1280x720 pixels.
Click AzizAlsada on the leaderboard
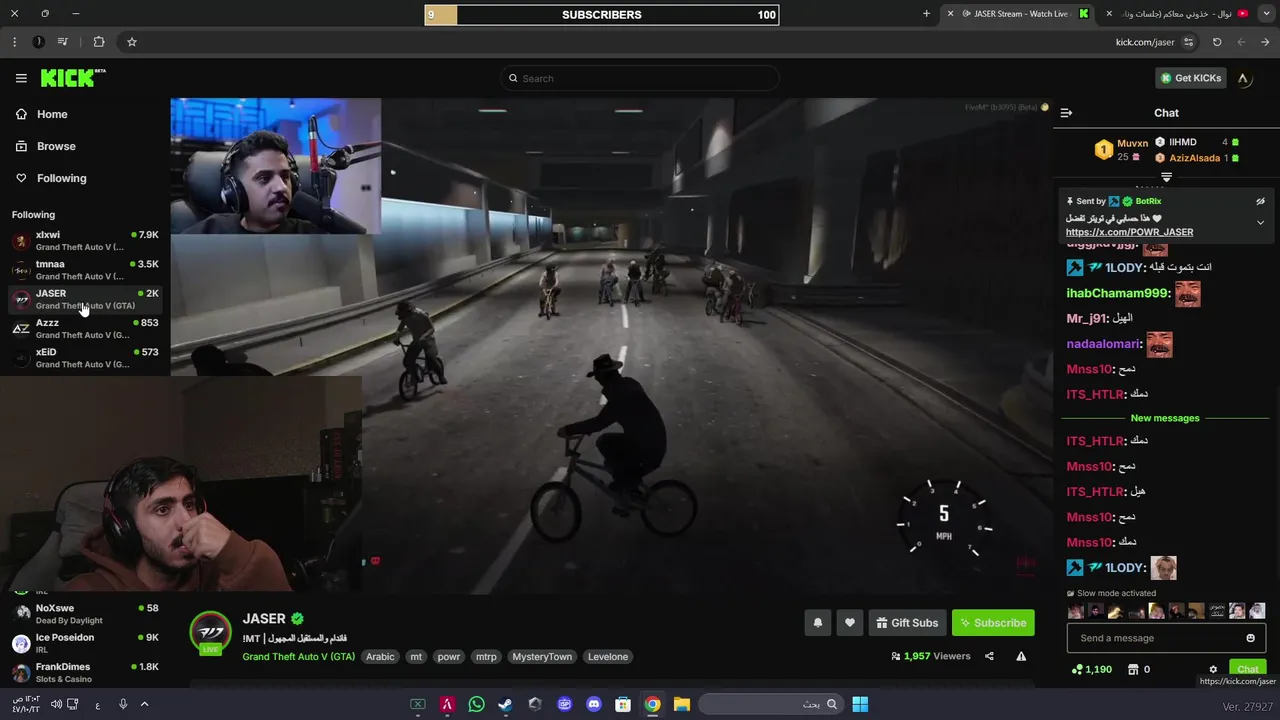pyautogui.click(x=1194, y=158)
